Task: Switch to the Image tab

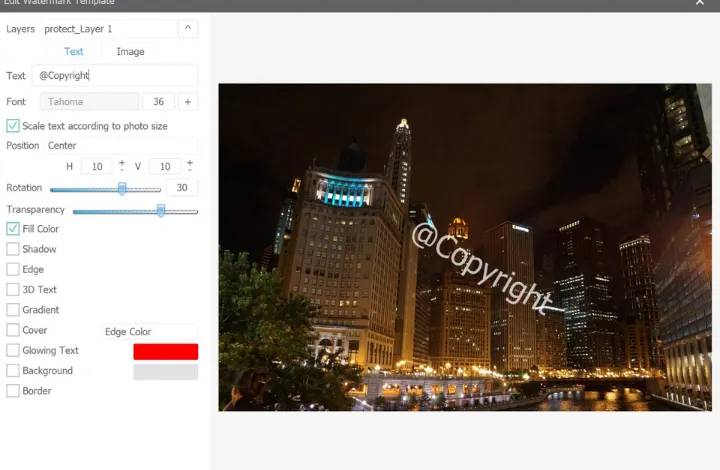Action: click(130, 52)
